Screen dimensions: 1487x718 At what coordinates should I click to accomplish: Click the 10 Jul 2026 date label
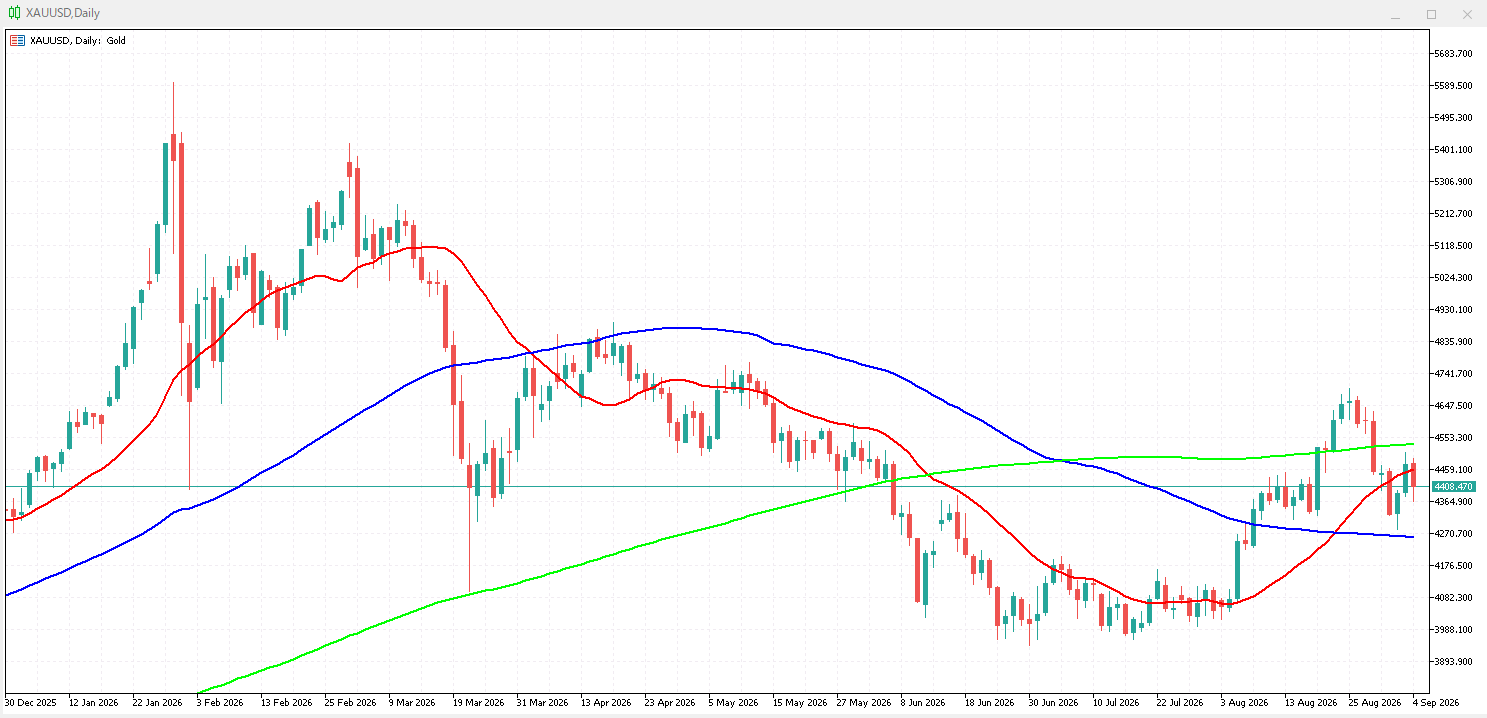click(x=1117, y=703)
